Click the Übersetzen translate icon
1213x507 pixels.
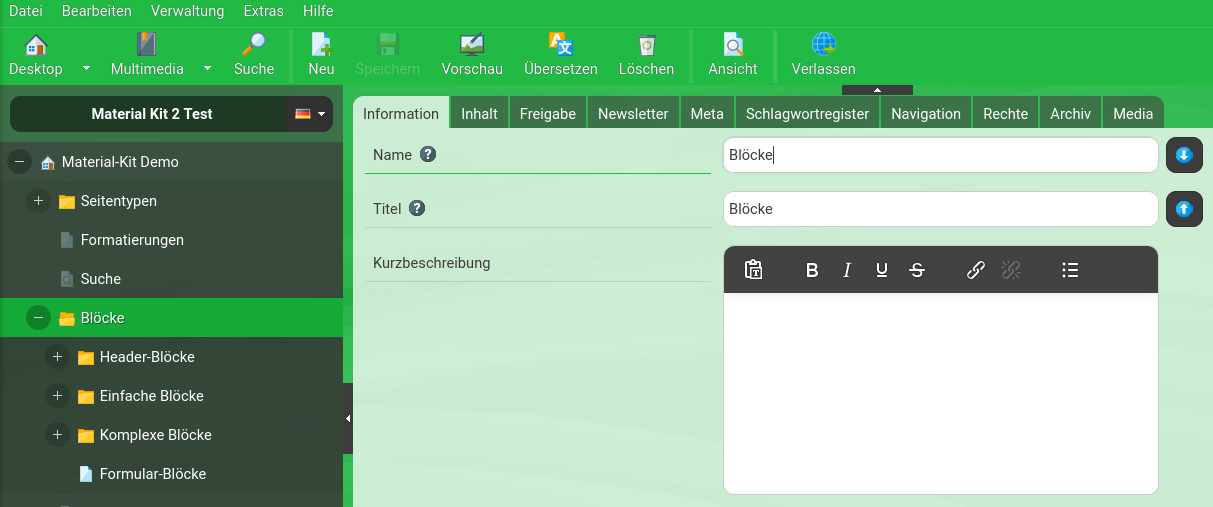coord(560,46)
